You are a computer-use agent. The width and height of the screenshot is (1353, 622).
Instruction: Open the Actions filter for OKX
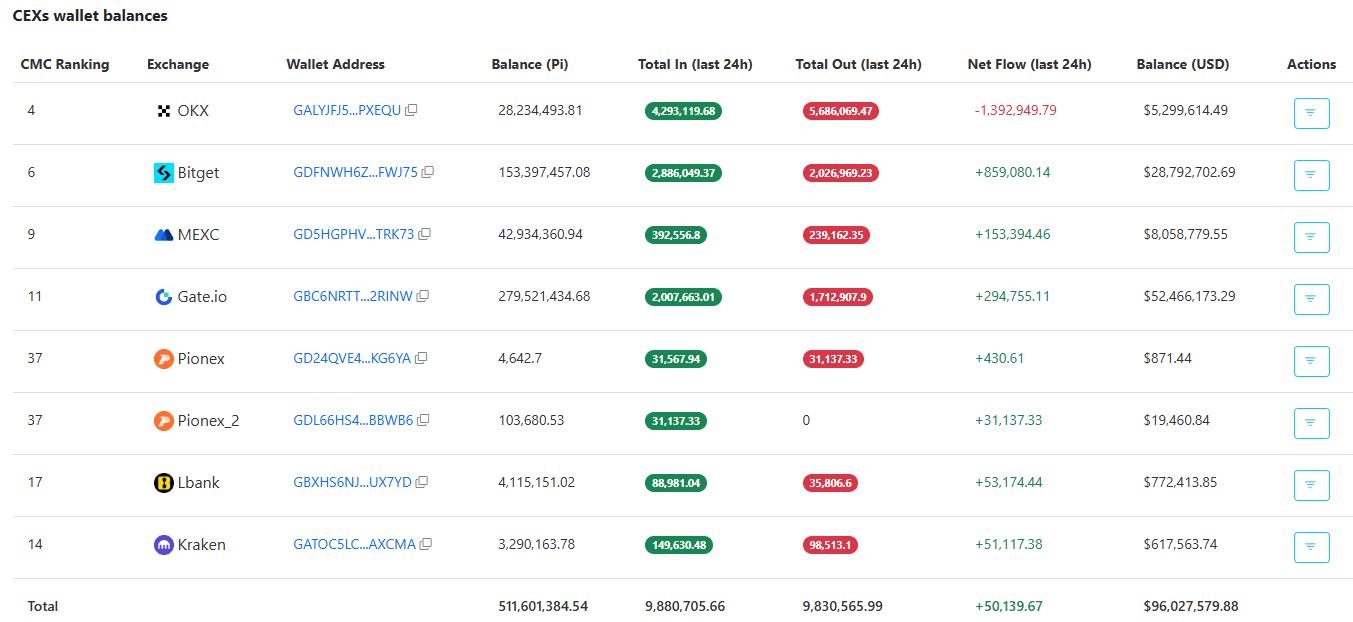click(x=1311, y=113)
